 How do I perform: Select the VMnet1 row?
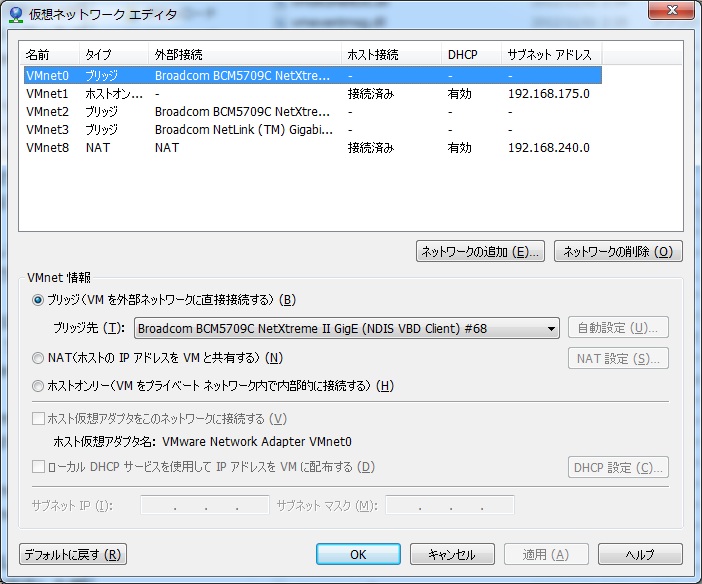(312, 94)
